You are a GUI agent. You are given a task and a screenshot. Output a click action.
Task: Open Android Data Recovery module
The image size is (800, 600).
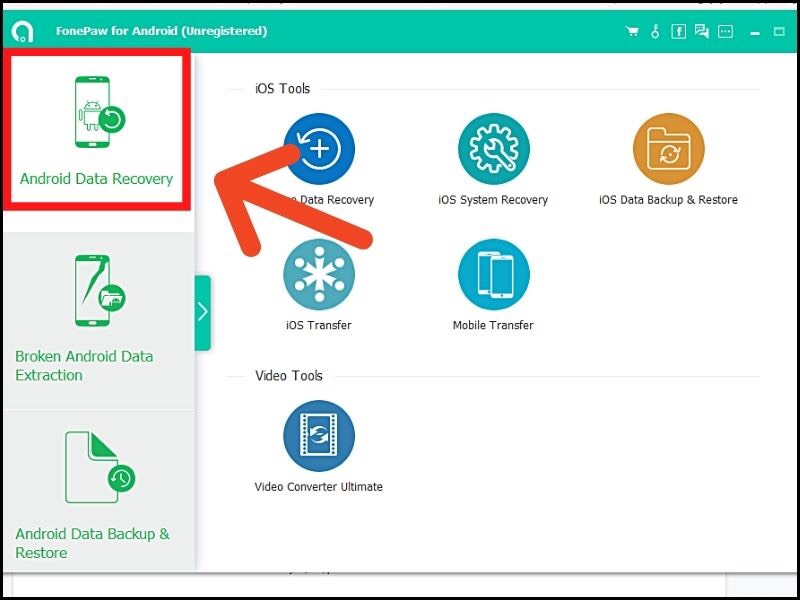[x=97, y=130]
